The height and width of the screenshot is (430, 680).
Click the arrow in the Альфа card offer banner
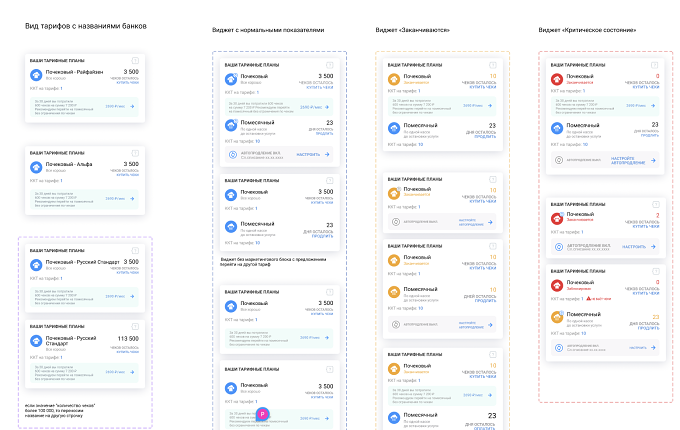[132, 199]
